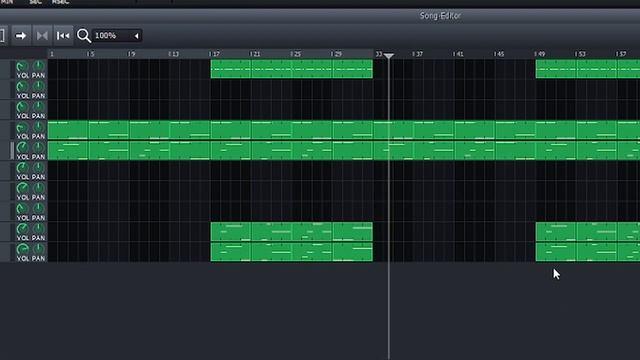Click the VOL knob of the tenth track
This screenshot has width=640, height=360.
pos(22,249)
